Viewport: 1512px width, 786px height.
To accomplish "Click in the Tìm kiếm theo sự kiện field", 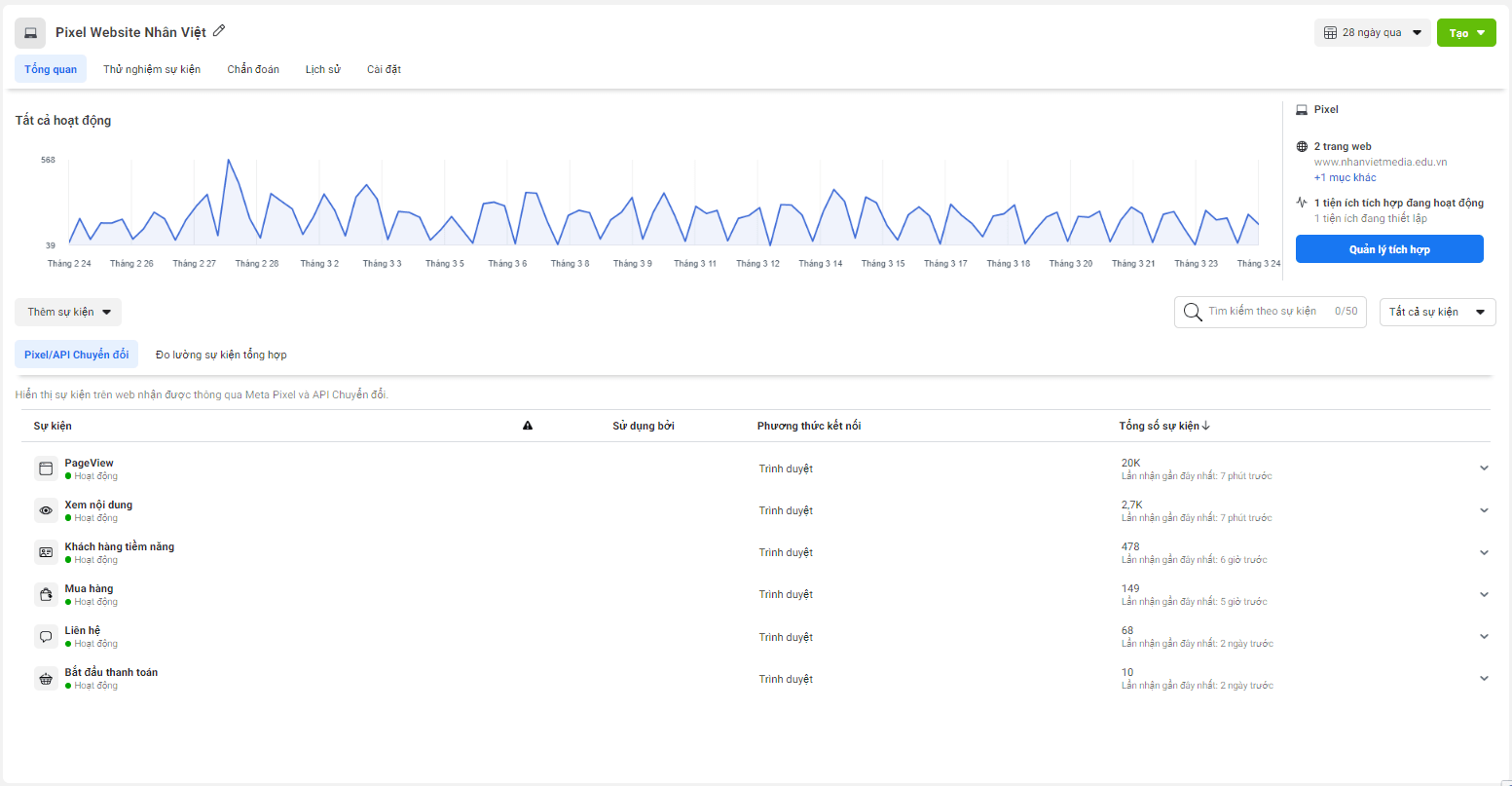I will pyautogui.click(x=1271, y=312).
